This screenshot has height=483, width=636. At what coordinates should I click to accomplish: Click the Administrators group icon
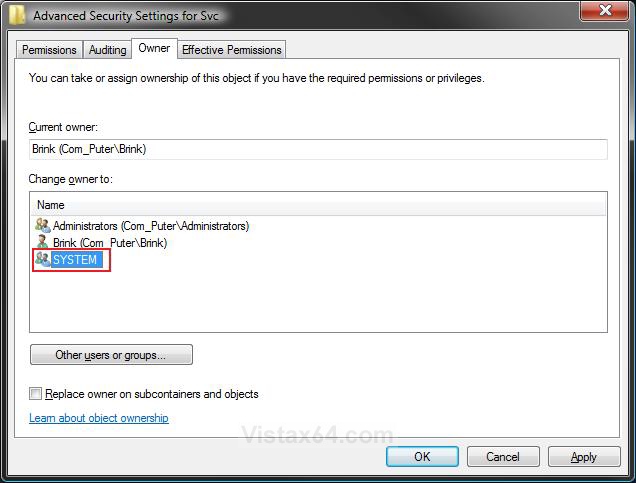click(43, 225)
